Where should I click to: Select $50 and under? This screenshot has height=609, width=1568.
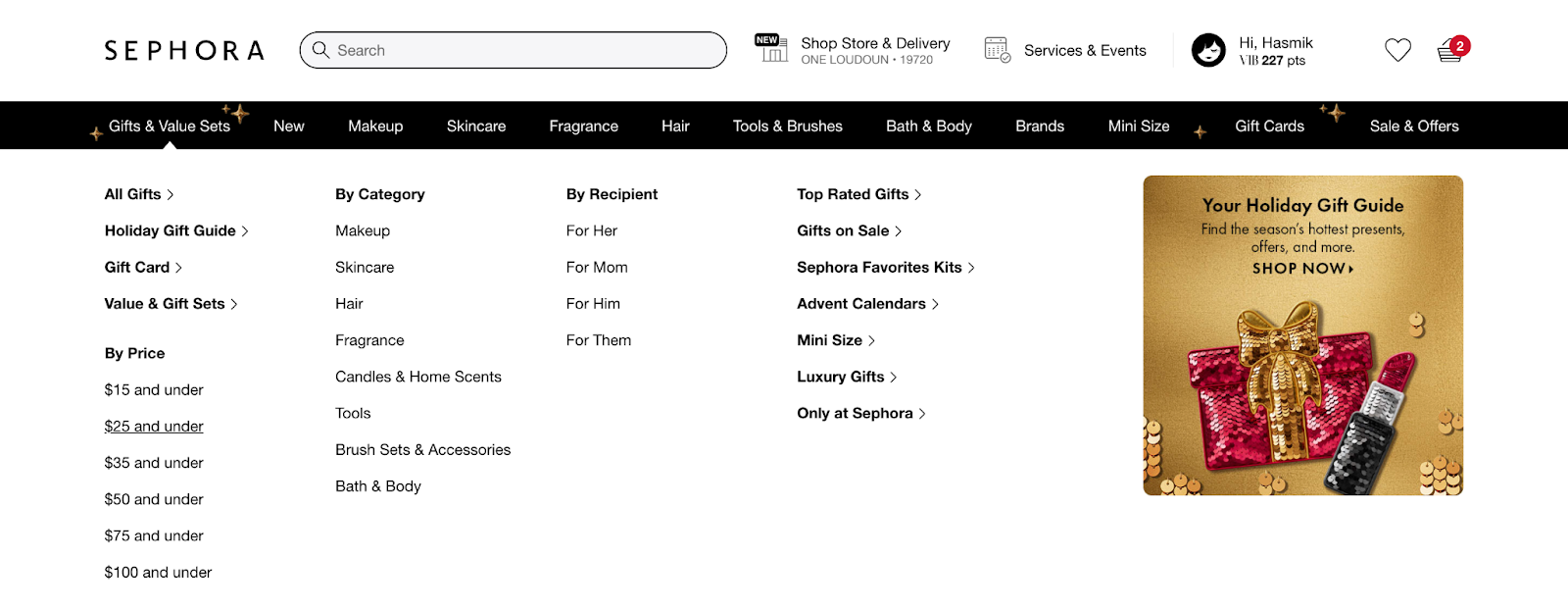[x=154, y=499]
